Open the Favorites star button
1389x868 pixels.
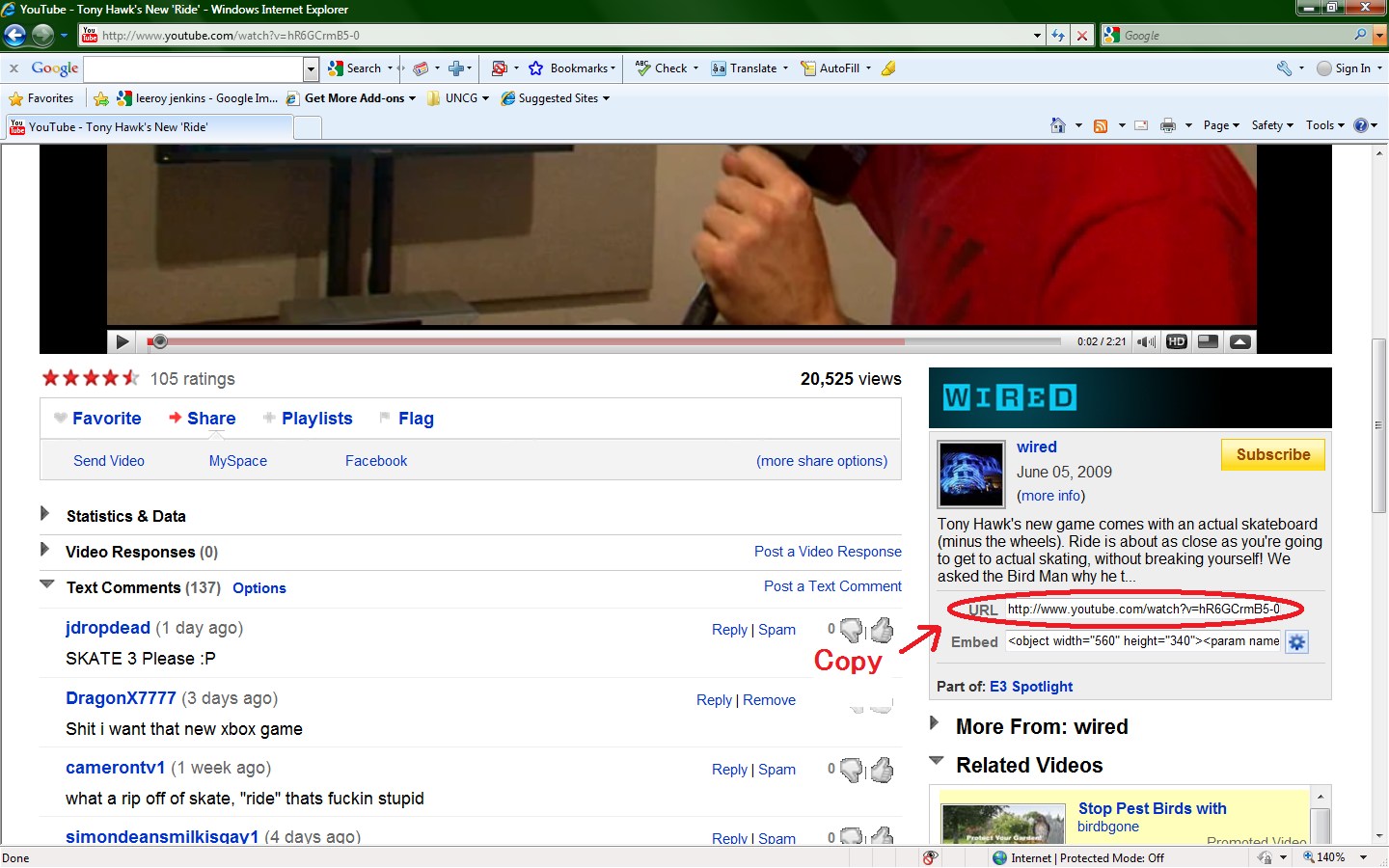pyautogui.click(x=41, y=98)
